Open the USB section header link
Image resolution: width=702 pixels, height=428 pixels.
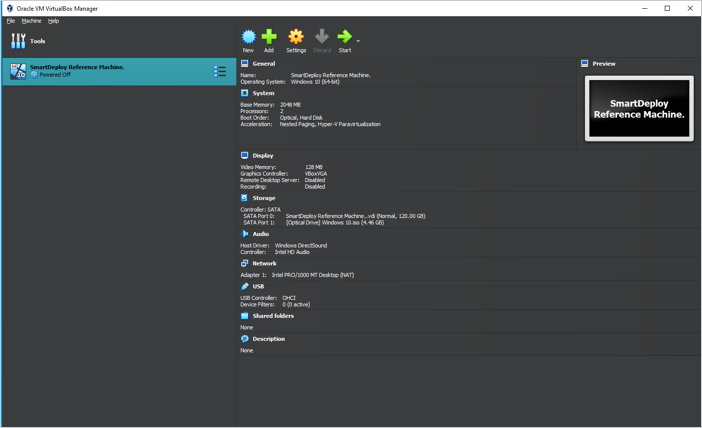pyautogui.click(x=258, y=287)
